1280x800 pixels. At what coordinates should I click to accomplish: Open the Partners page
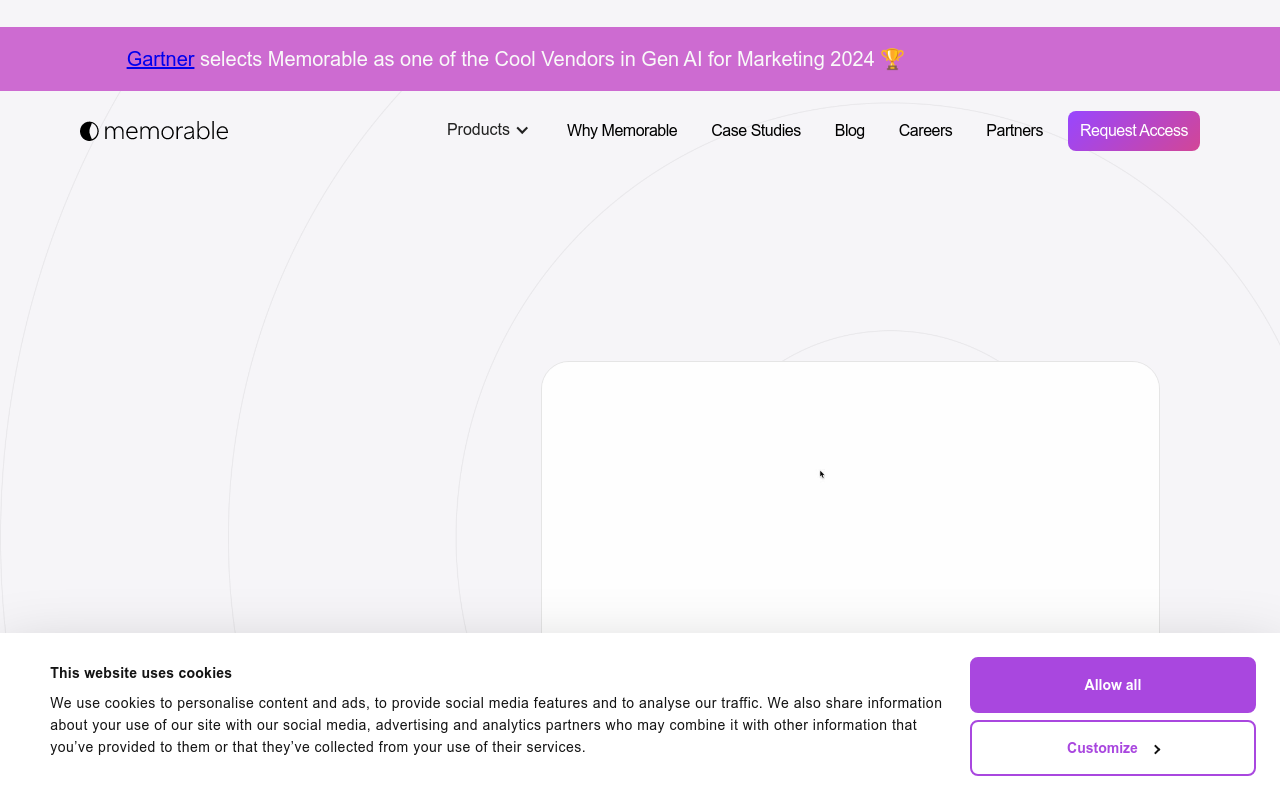(1014, 131)
